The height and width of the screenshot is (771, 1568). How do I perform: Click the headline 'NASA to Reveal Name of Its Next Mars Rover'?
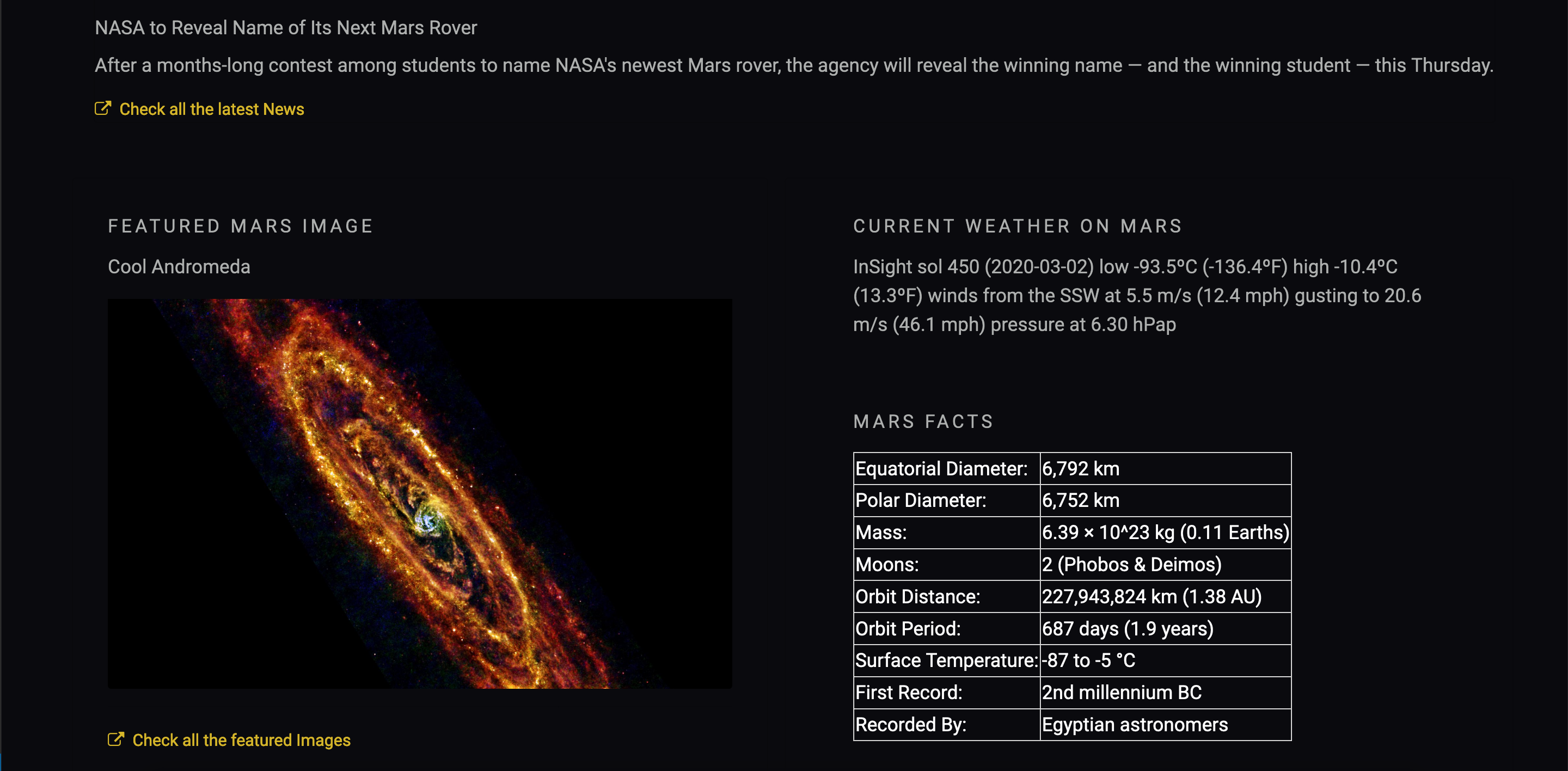pyautogui.click(x=285, y=27)
